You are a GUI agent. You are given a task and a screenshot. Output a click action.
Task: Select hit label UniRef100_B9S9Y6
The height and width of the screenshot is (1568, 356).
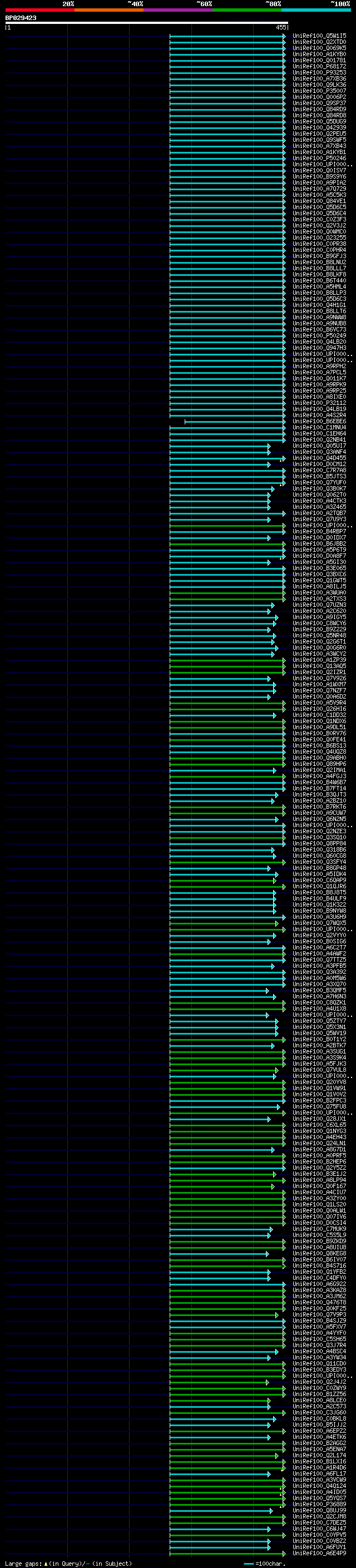[319, 176]
